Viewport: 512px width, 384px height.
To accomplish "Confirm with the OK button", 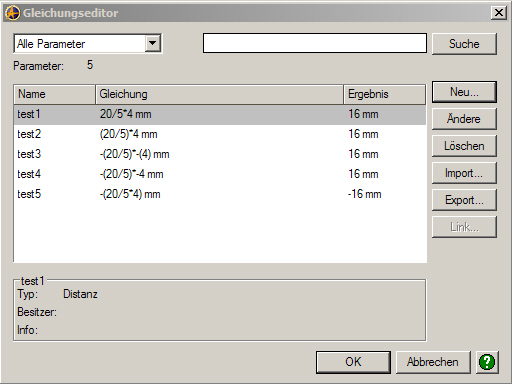I will [x=353, y=362].
